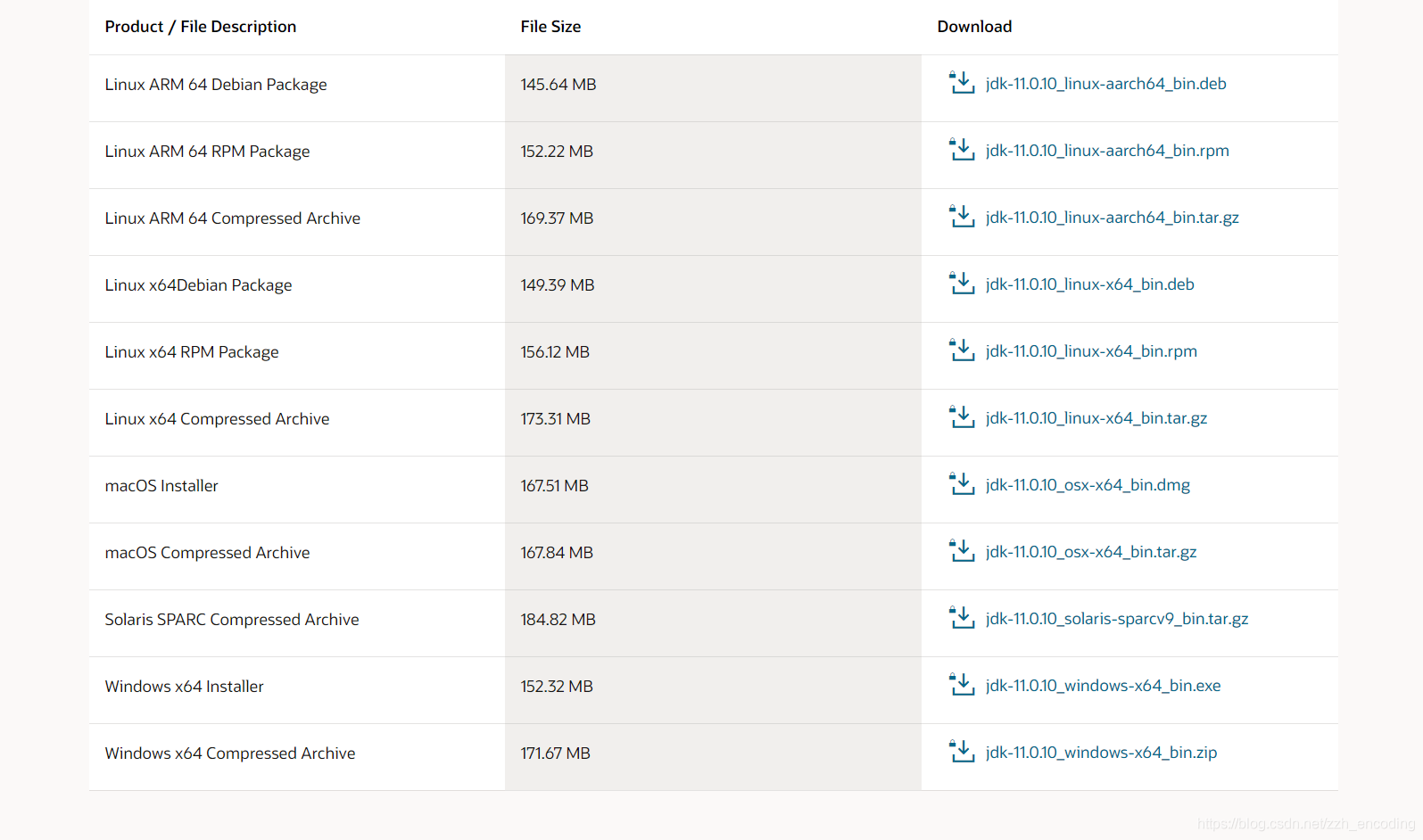Select the Product / File Description header
Image resolution: width=1423 pixels, height=840 pixels.
pos(201,27)
